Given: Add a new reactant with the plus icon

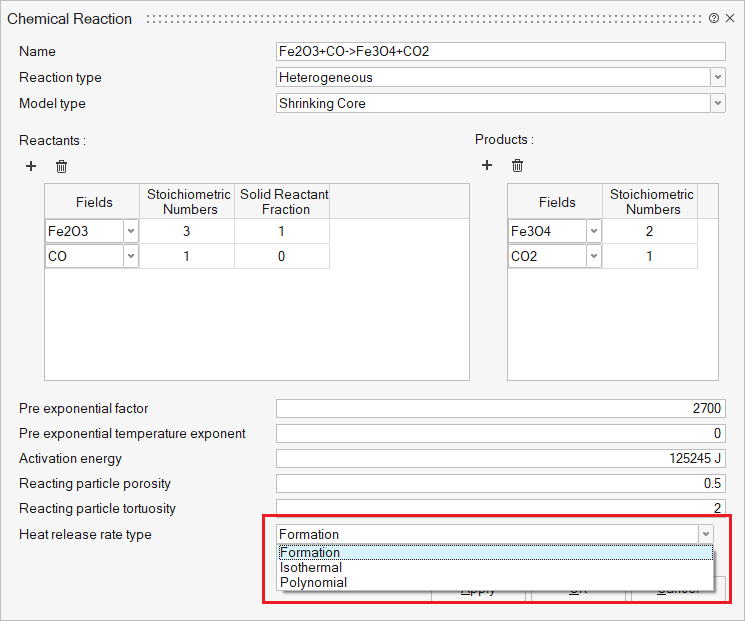Looking at the screenshot, I should tap(31, 166).
